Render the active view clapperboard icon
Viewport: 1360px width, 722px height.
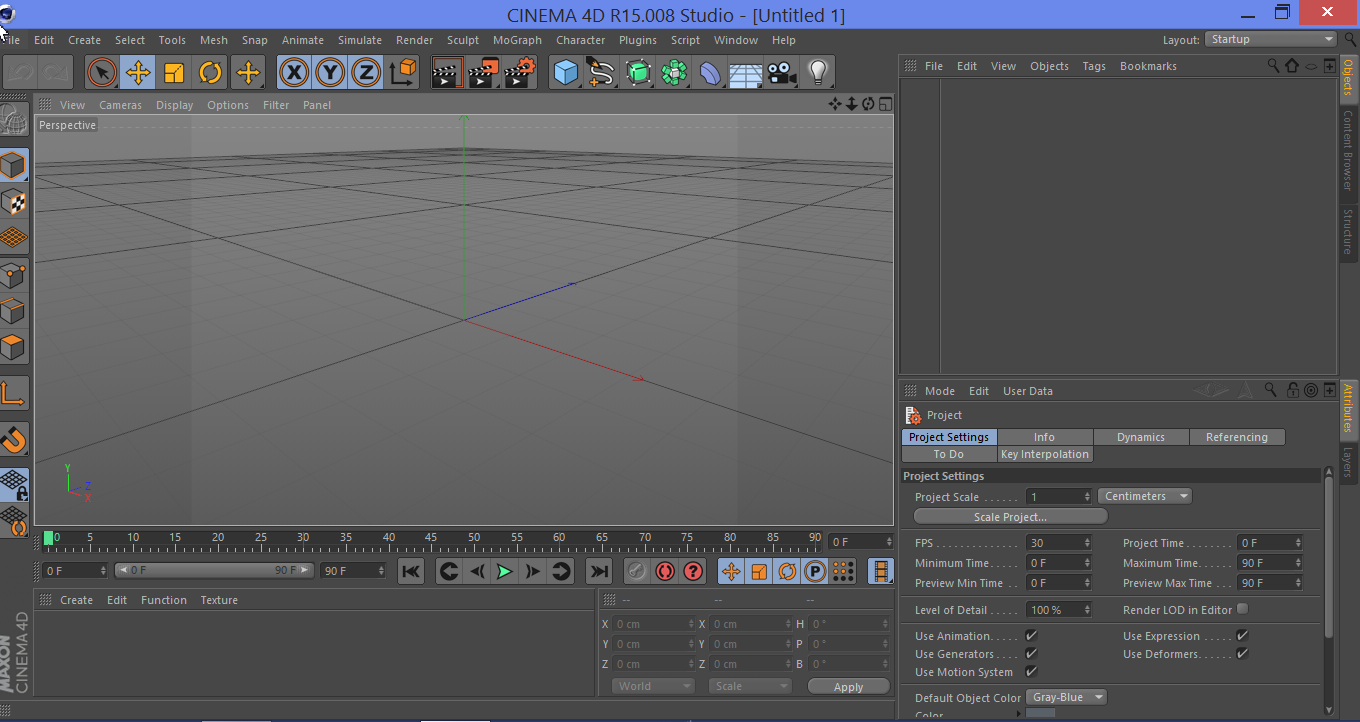pos(447,72)
